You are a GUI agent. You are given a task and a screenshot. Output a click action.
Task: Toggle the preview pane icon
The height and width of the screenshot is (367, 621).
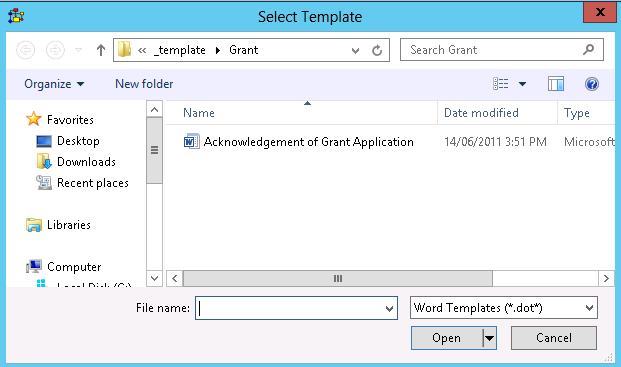pos(556,84)
